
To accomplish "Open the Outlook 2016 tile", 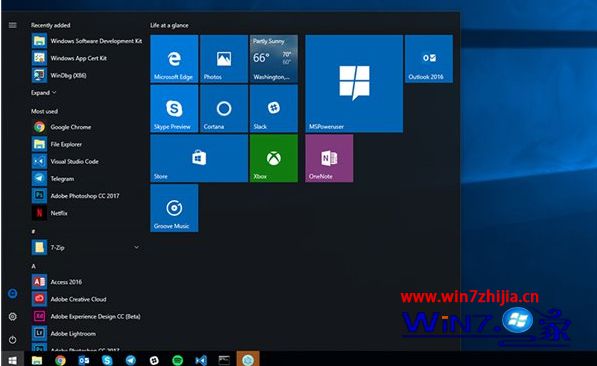I will coord(429,59).
